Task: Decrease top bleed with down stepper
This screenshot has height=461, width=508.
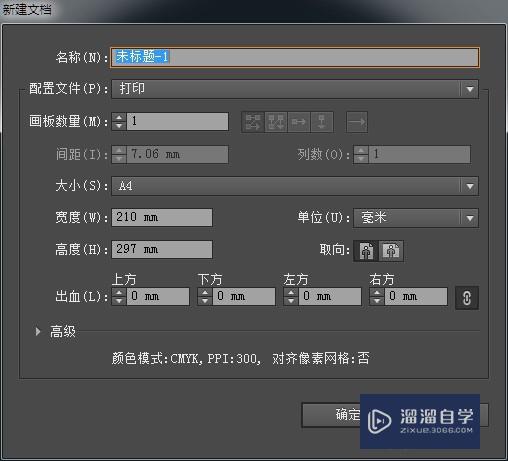Action: [119, 301]
